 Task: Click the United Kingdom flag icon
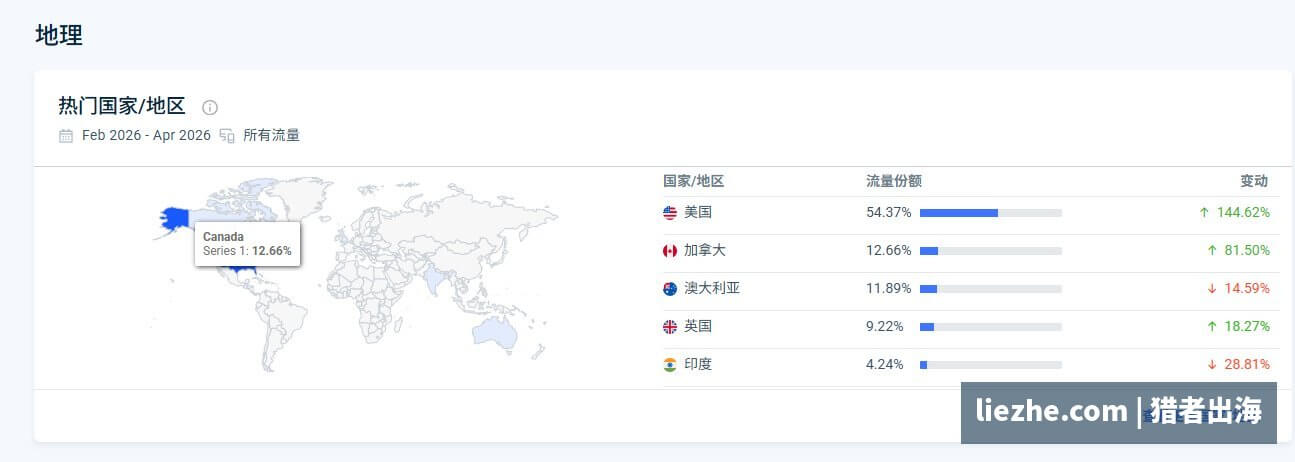click(670, 327)
